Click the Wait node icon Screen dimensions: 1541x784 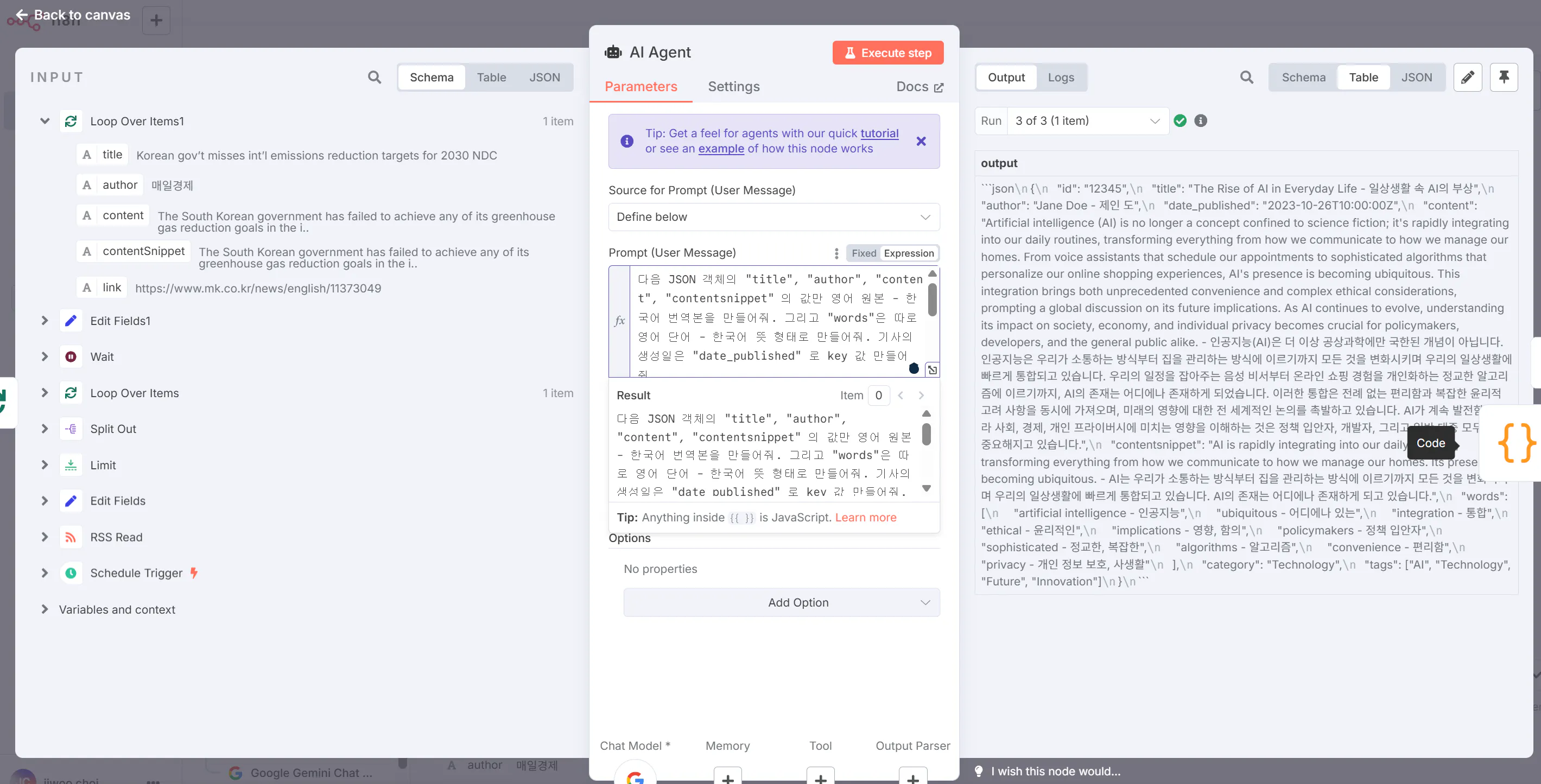pos(71,357)
